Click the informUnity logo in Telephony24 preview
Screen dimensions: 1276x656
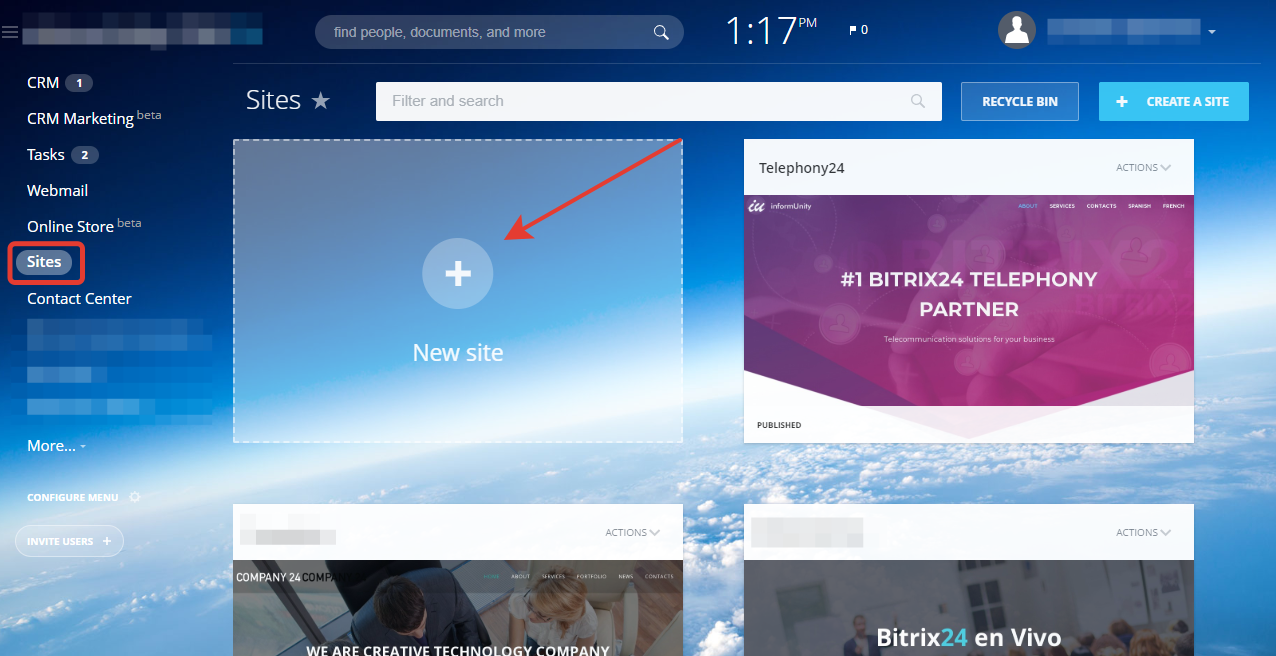tap(779, 207)
